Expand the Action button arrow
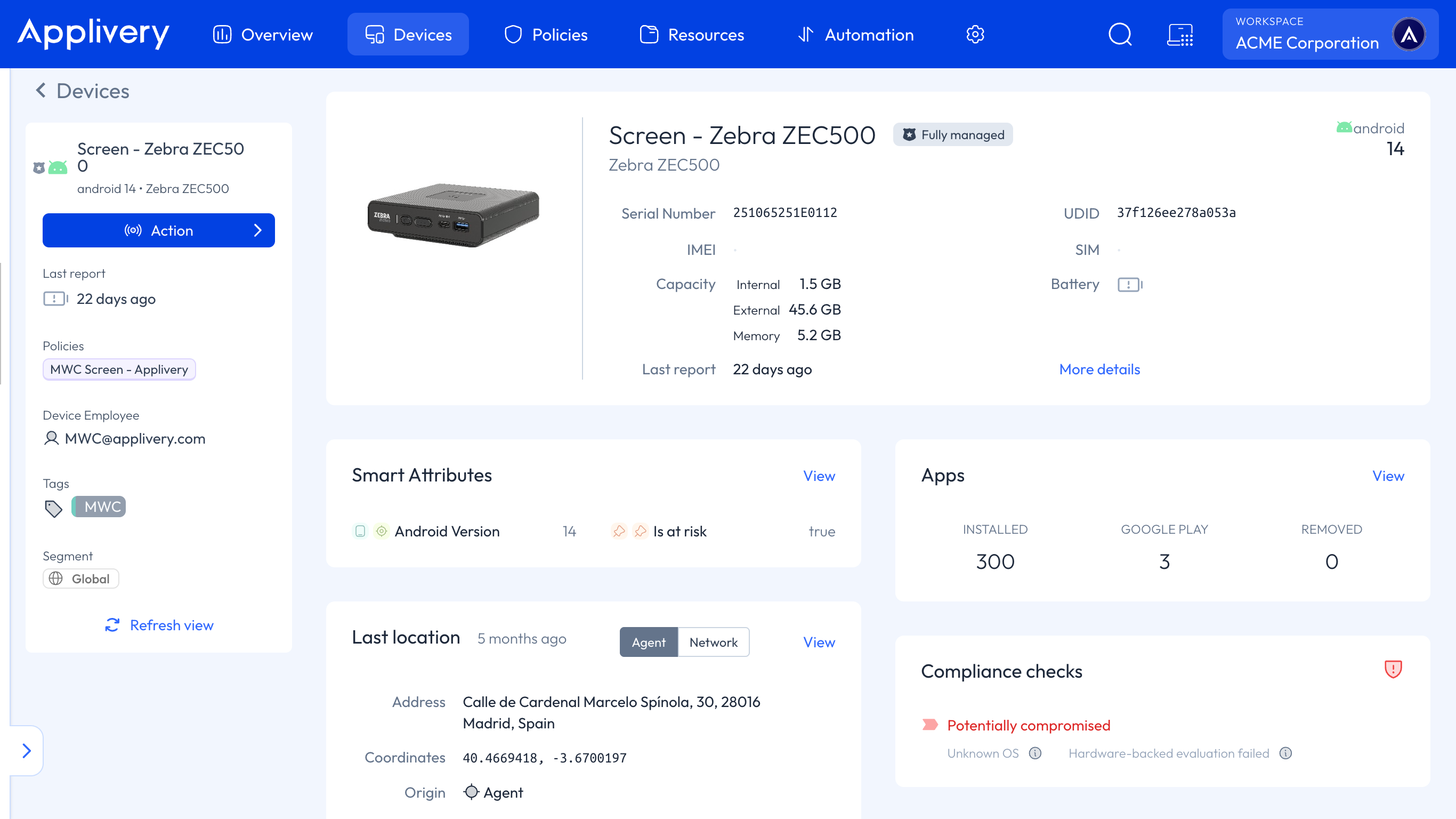The width and height of the screenshot is (1456, 819). tap(258, 230)
